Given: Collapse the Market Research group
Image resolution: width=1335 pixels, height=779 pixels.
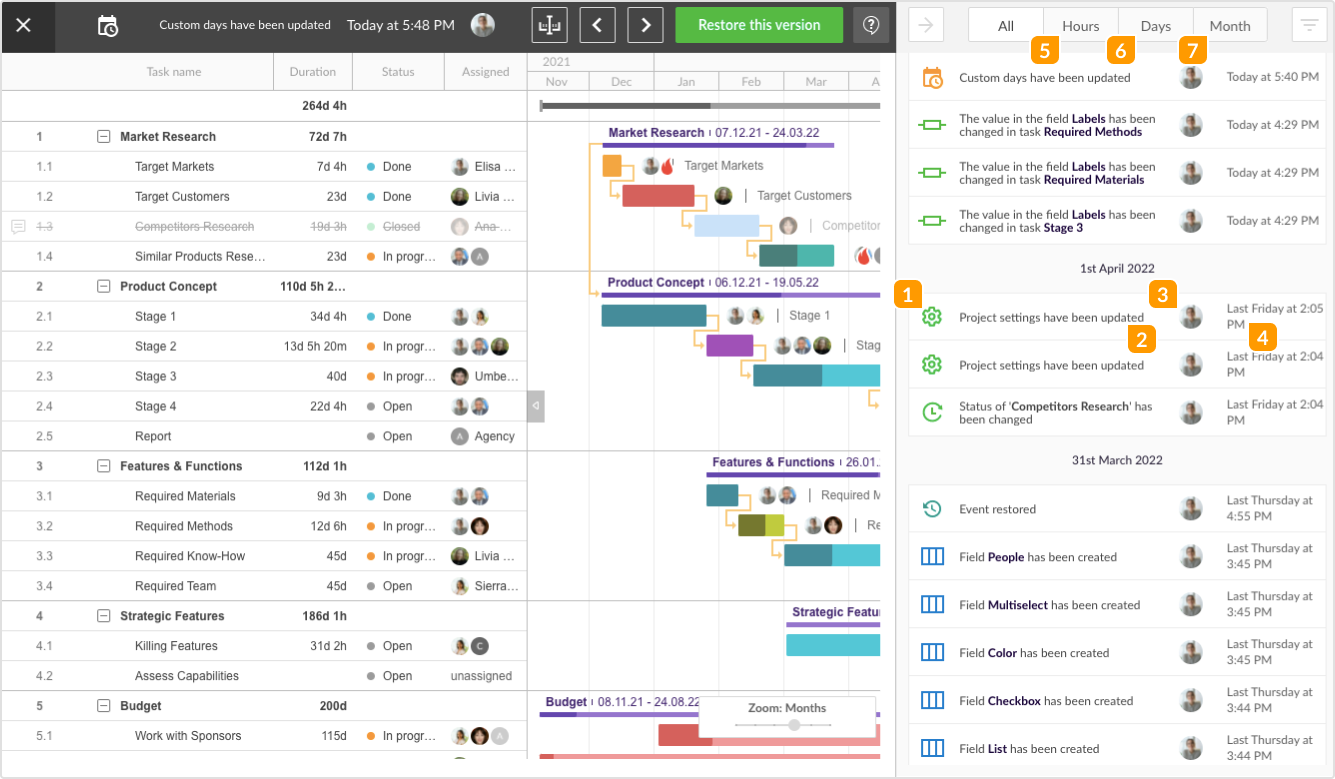Looking at the screenshot, I should click(x=103, y=137).
